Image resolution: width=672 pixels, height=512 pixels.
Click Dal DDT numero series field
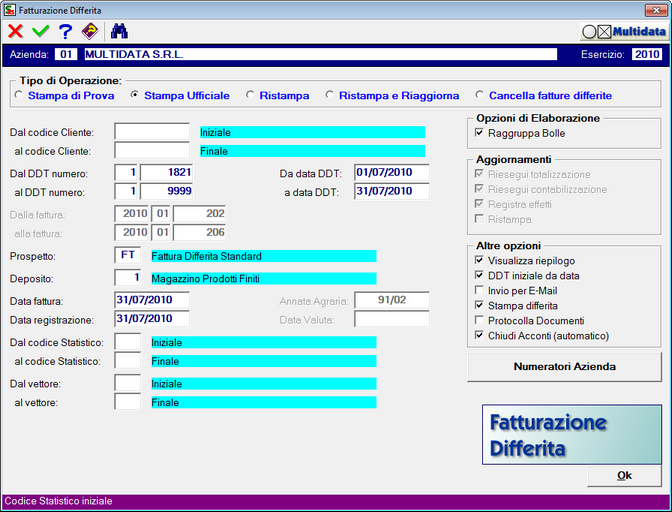126,173
